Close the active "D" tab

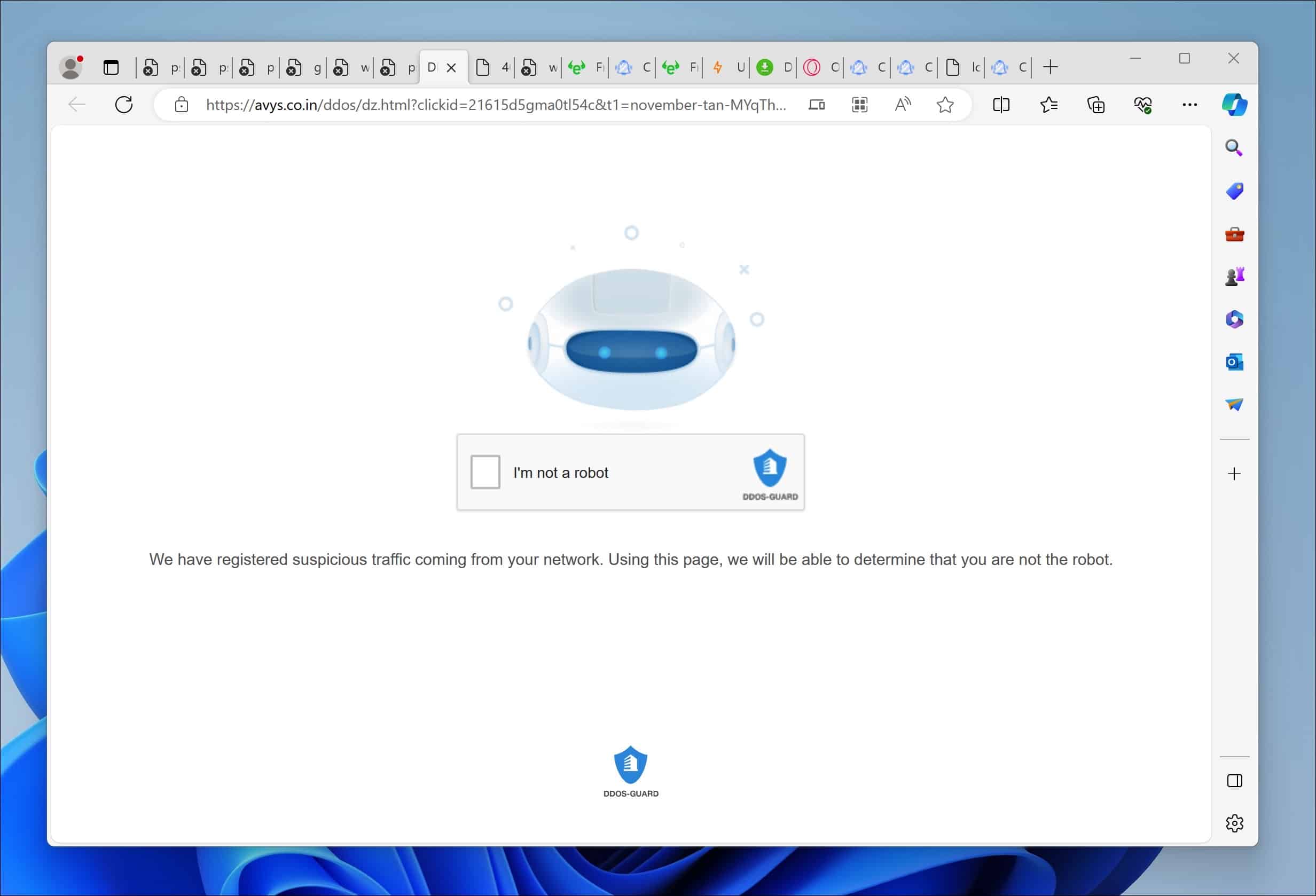click(451, 67)
